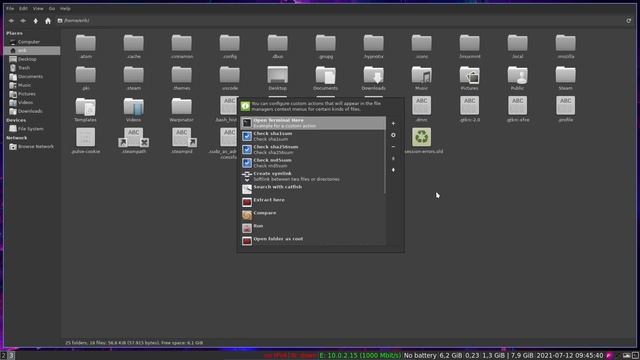Select the Templates folder icon
This screenshot has width=640, height=360.
[86, 107]
